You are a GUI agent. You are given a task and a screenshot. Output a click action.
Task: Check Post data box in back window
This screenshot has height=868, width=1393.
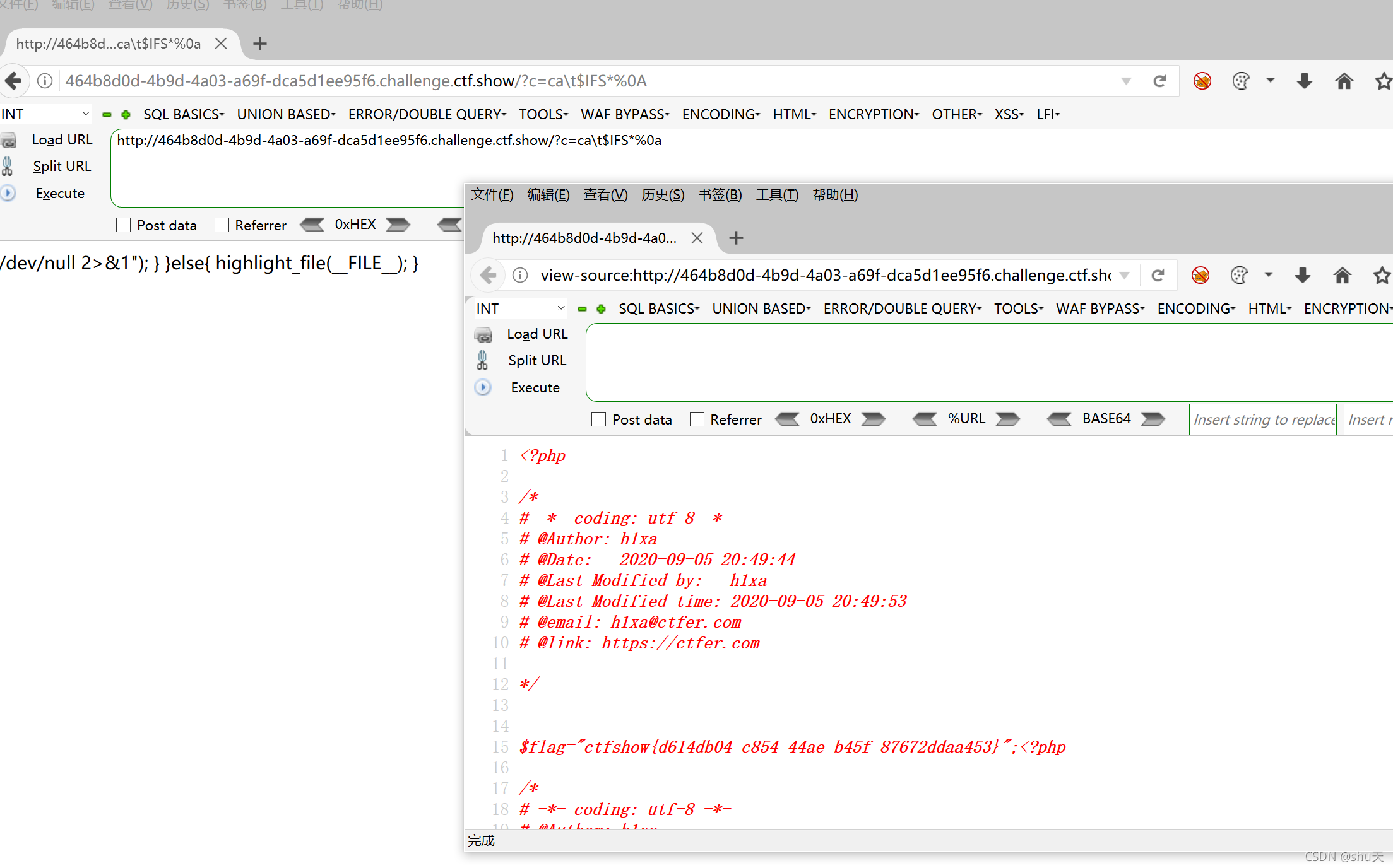click(124, 225)
